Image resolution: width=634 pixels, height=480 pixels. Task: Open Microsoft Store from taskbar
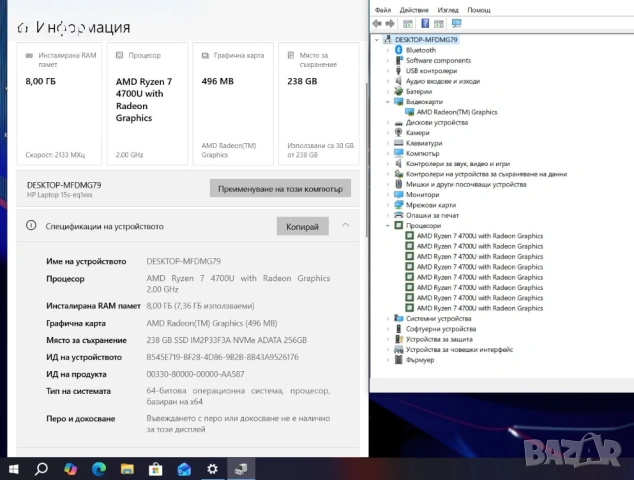tap(155, 469)
